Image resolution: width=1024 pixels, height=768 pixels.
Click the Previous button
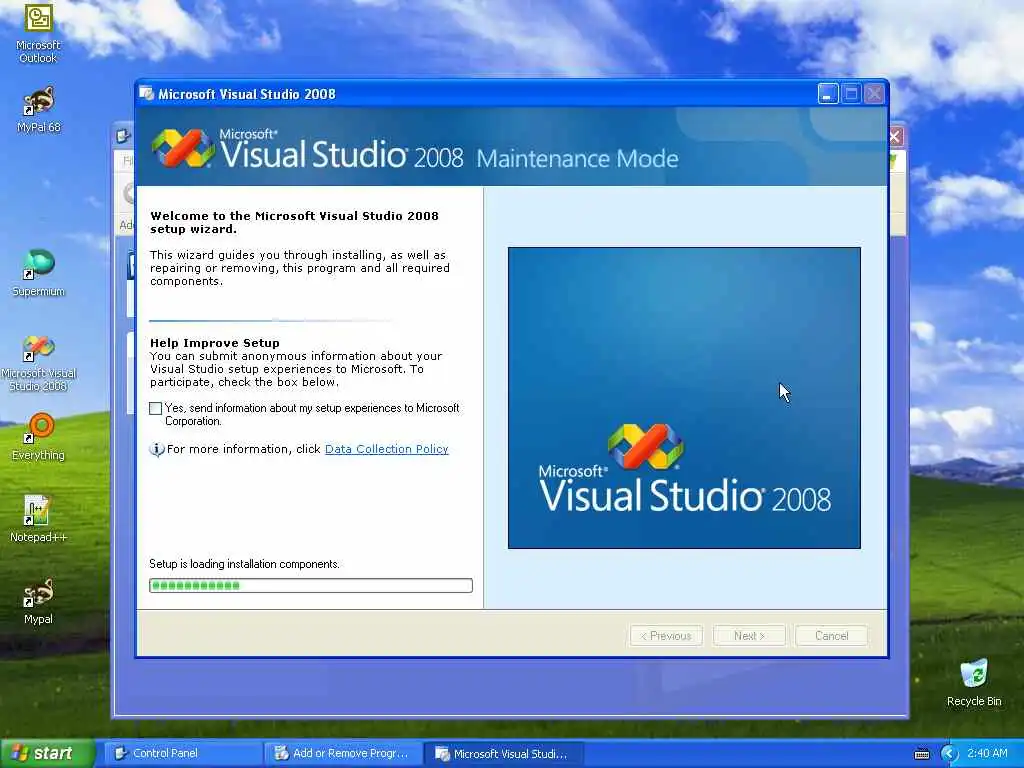pyautogui.click(x=666, y=636)
